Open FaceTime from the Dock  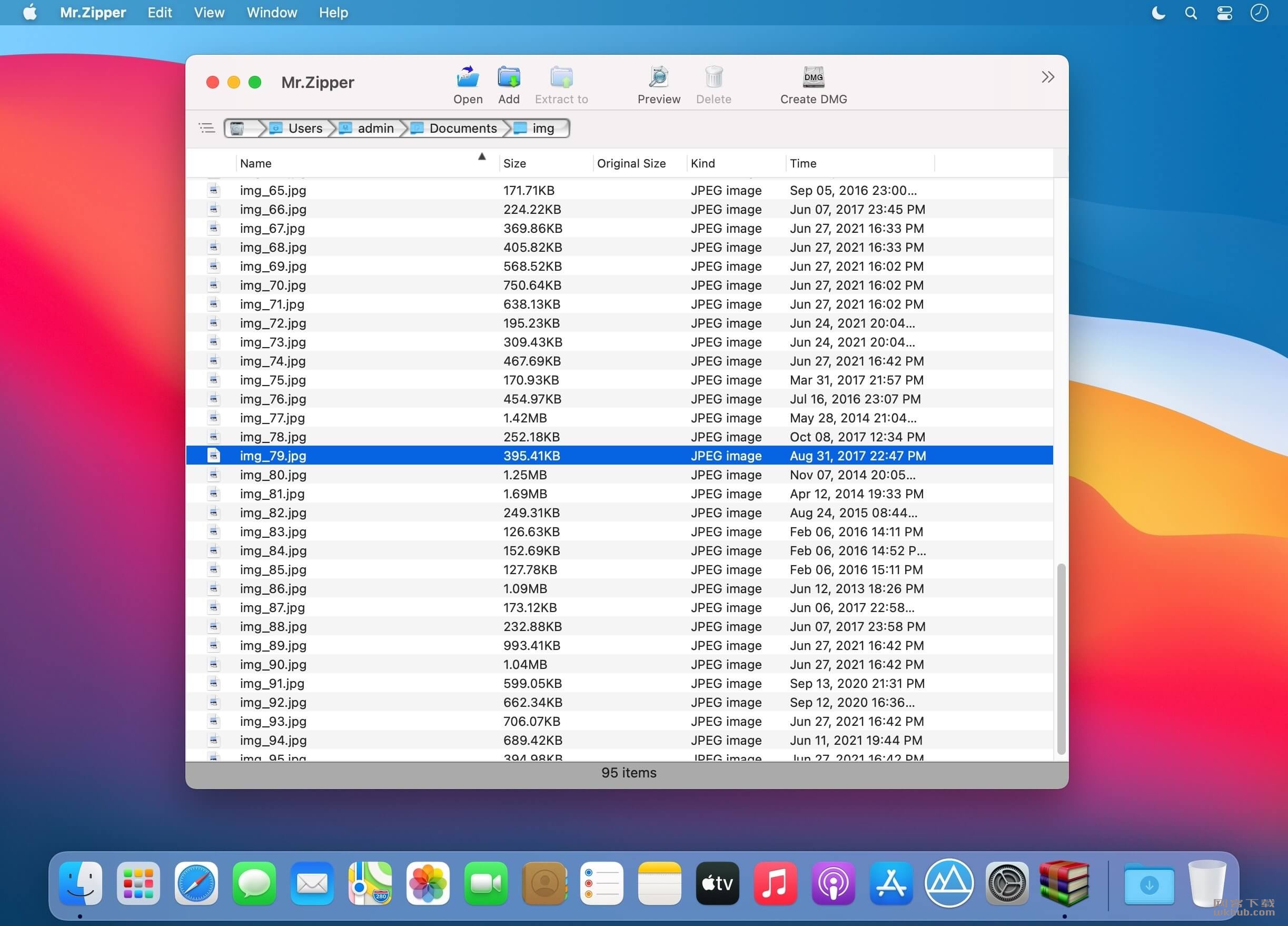click(486, 883)
